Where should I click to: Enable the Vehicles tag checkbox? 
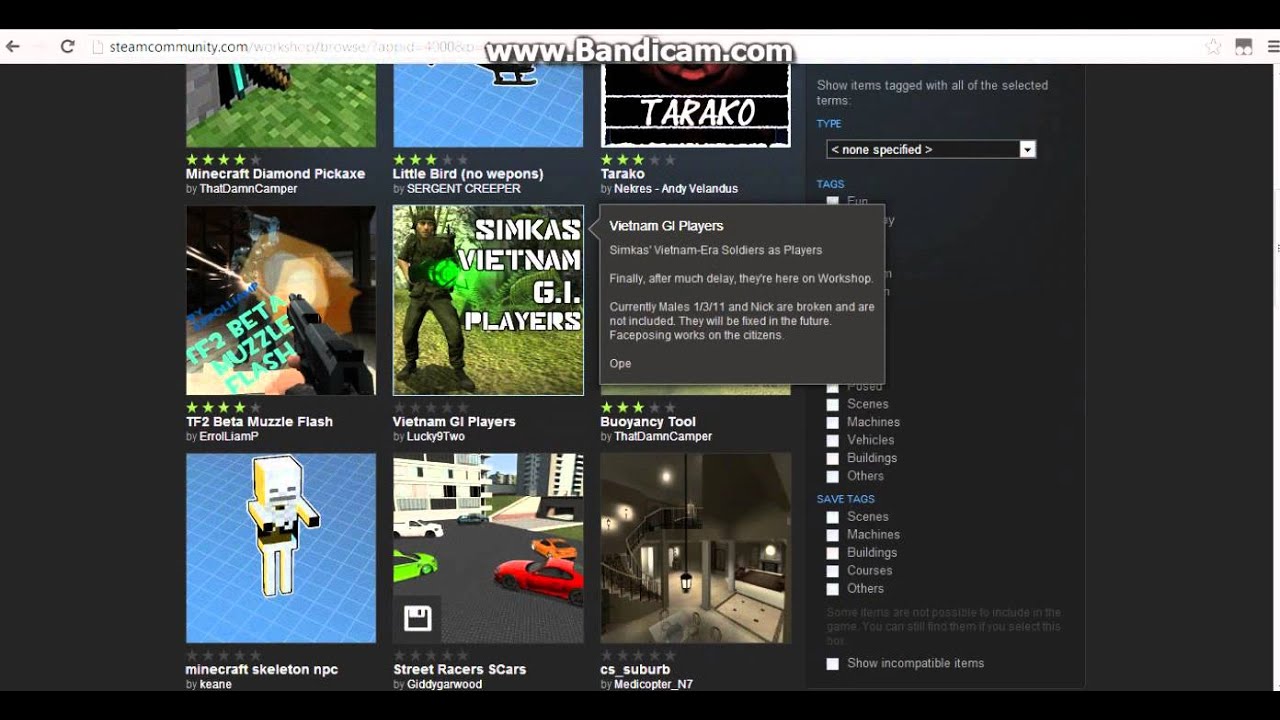click(832, 440)
